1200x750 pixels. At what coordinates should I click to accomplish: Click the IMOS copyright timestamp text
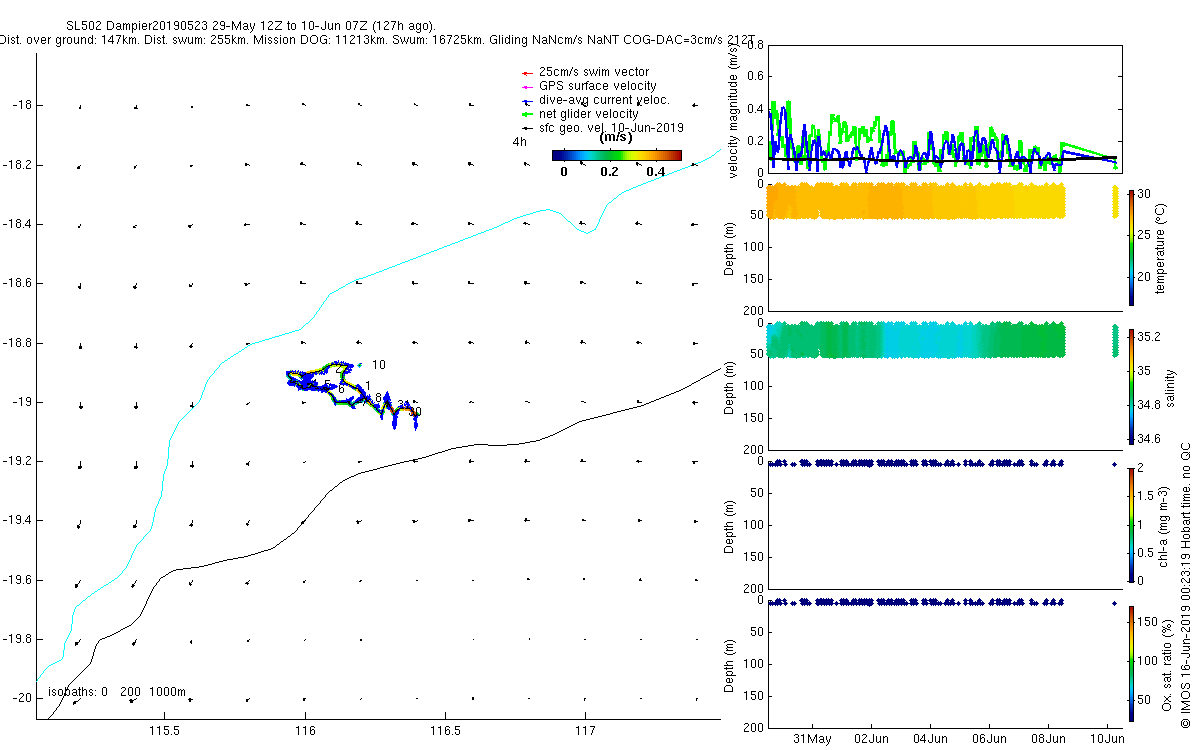(x=1186, y=585)
